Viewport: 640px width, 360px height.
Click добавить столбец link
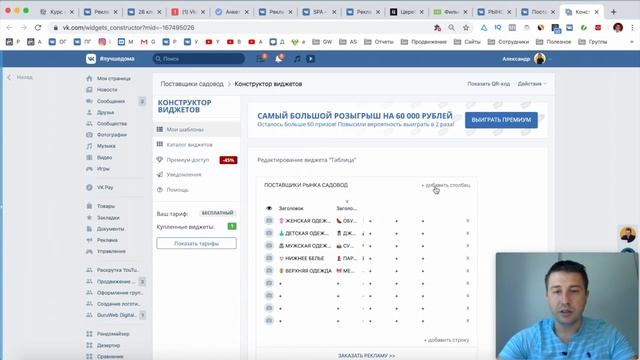(446, 185)
